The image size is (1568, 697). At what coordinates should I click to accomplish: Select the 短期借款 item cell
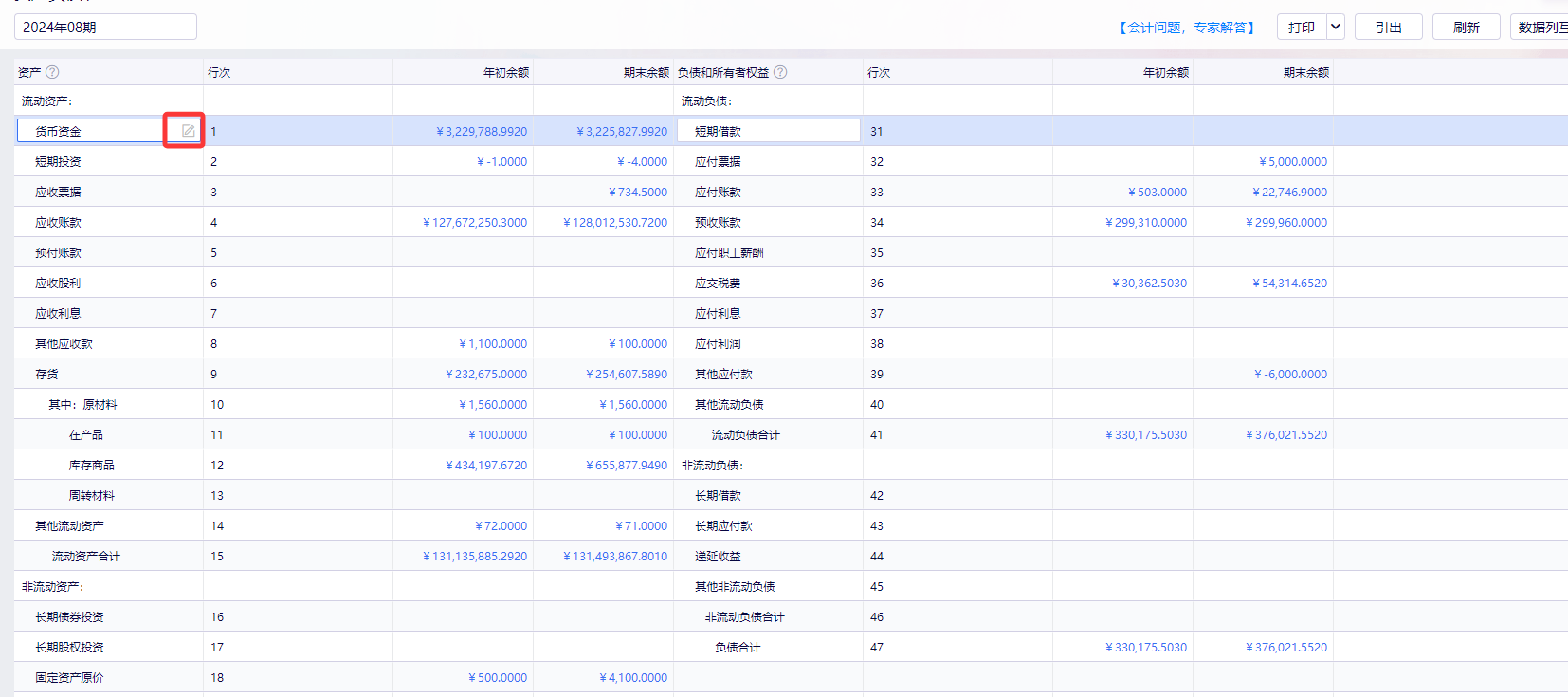768,131
